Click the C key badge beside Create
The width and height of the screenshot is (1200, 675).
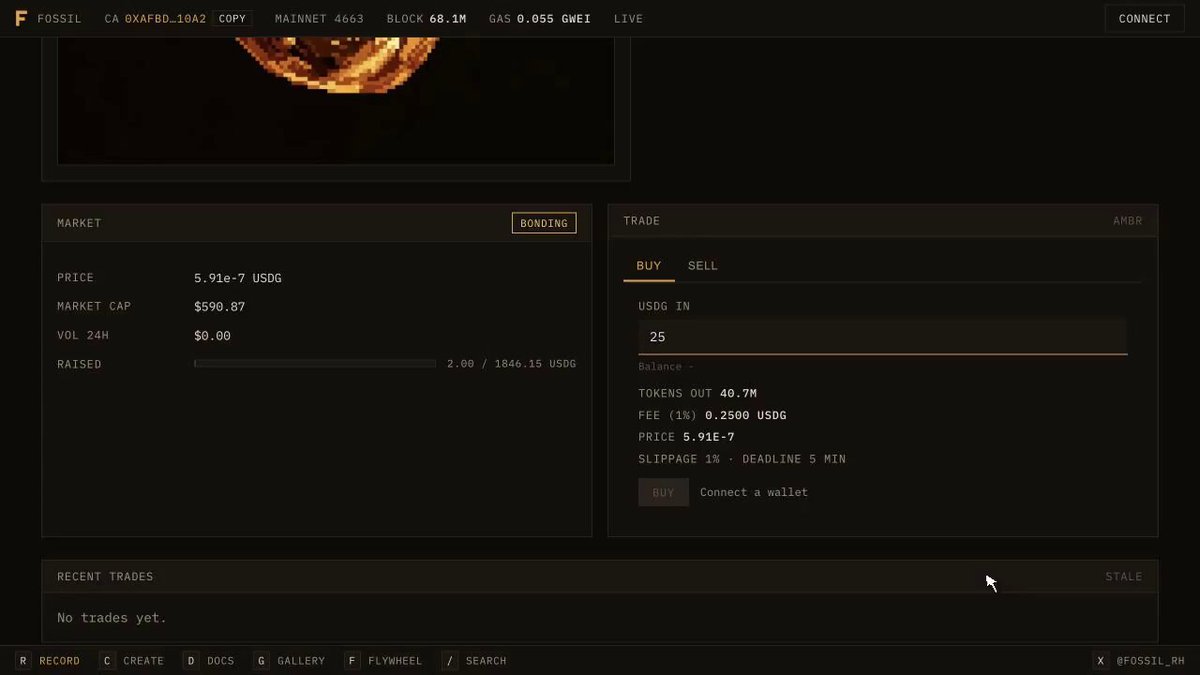pos(107,661)
